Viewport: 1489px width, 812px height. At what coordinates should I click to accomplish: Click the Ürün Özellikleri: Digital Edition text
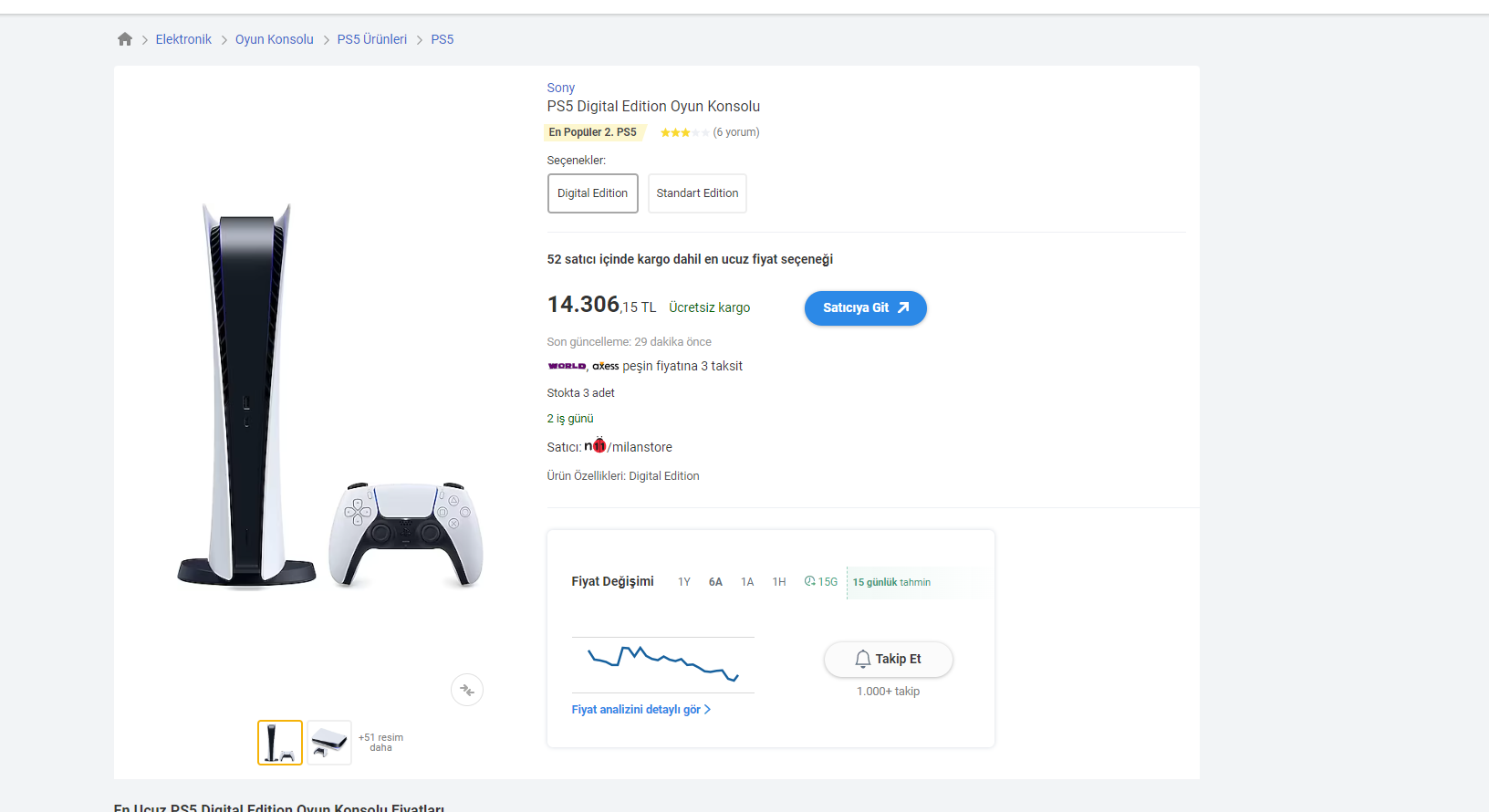[x=623, y=476]
